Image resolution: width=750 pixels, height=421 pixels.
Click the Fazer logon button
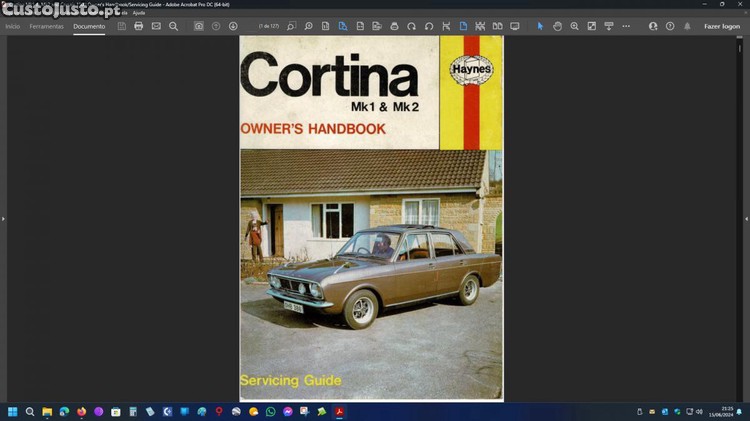721,26
